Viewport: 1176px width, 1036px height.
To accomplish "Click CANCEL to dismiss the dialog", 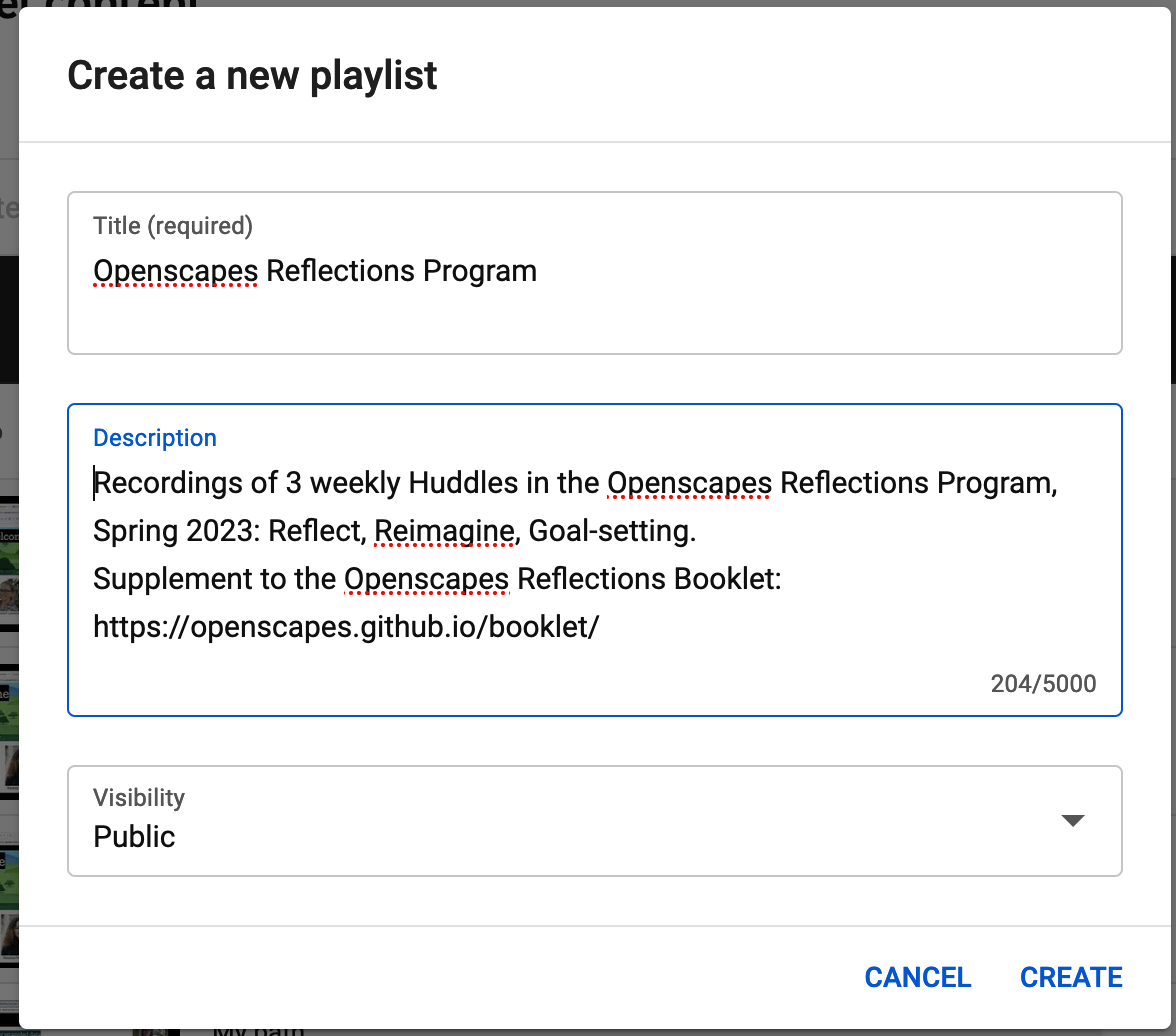I will pos(917,977).
